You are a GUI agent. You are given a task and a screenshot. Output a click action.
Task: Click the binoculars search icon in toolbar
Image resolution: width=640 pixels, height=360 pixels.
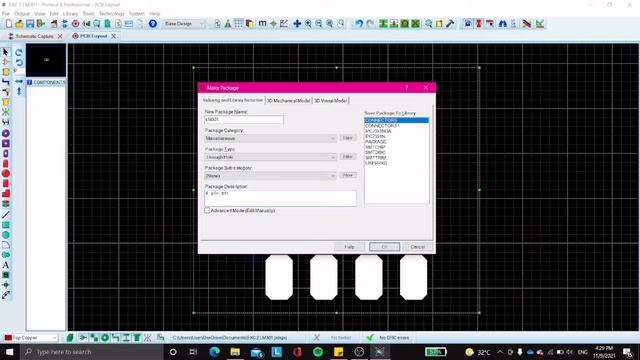click(x=502, y=24)
